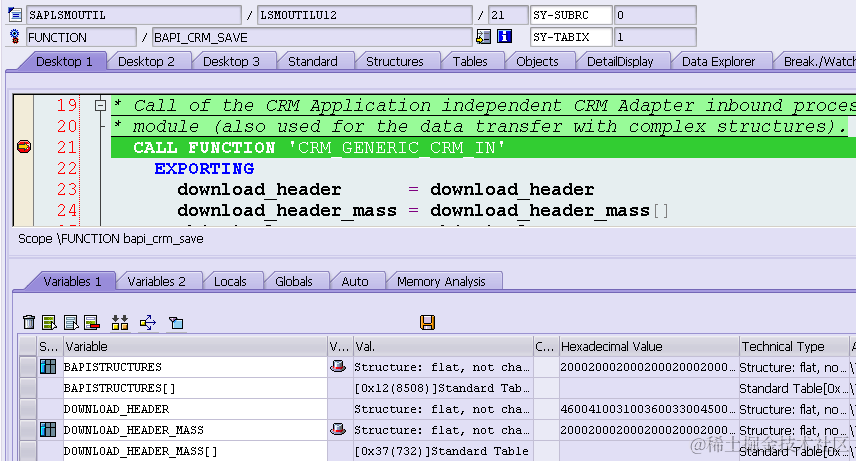Viewport: 856px width, 461px height.
Task: Click the blue information icon
Action: tap(504, 37)
